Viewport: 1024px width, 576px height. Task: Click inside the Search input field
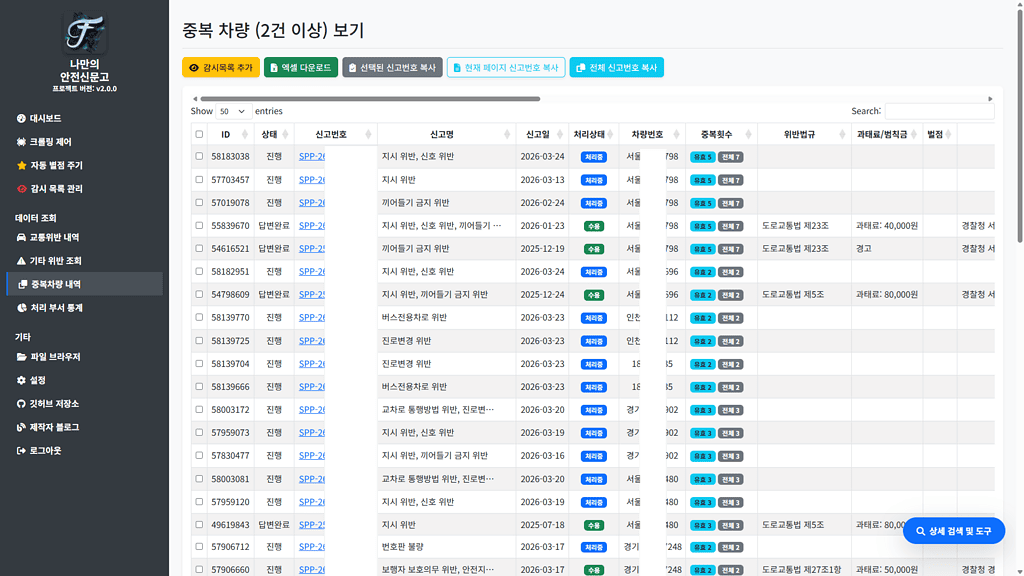(940, 110)
